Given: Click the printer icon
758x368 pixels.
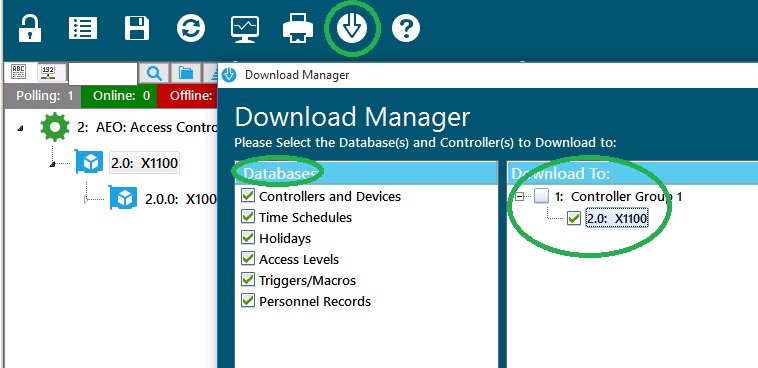Looking at the screenshot, I should [298, 29].
